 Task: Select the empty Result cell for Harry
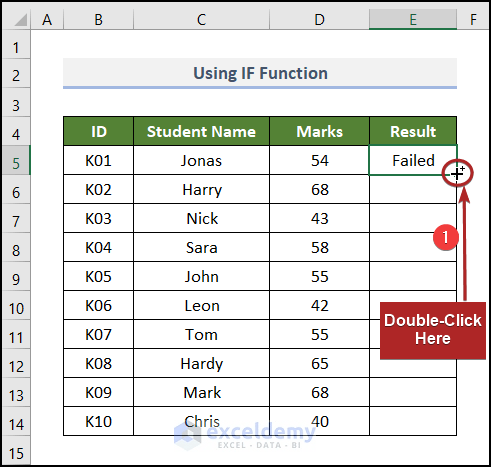pos(413,189)
